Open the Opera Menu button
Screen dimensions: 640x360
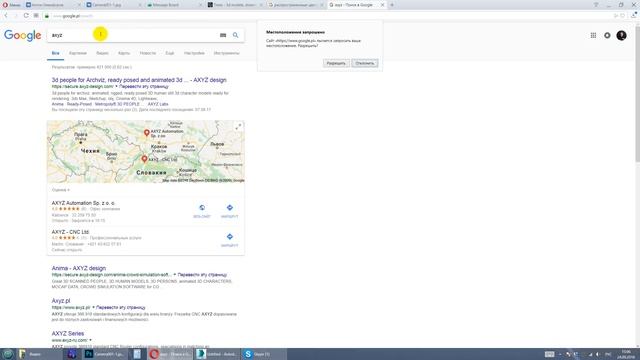(x=11, y=5)
